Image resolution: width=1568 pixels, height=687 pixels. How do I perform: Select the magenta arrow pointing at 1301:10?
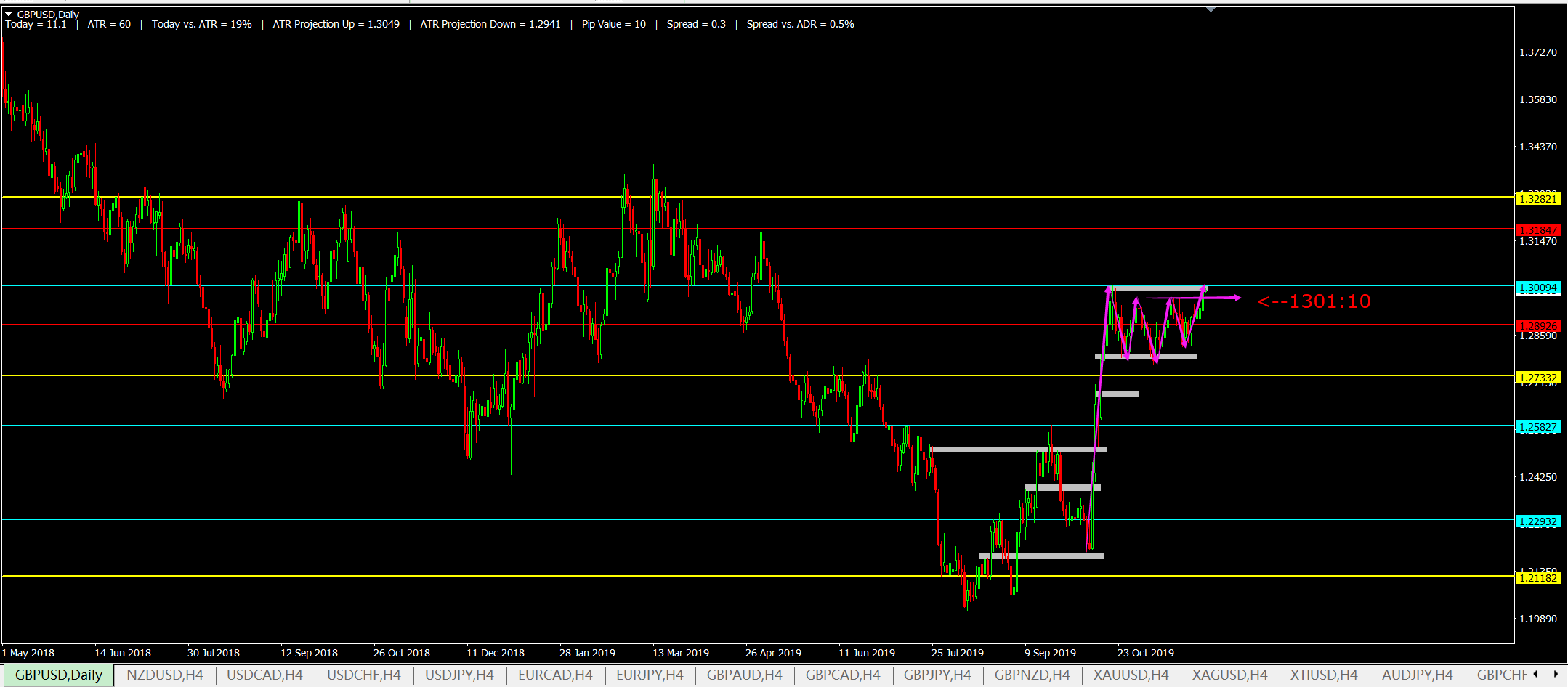coord(1189,298)
